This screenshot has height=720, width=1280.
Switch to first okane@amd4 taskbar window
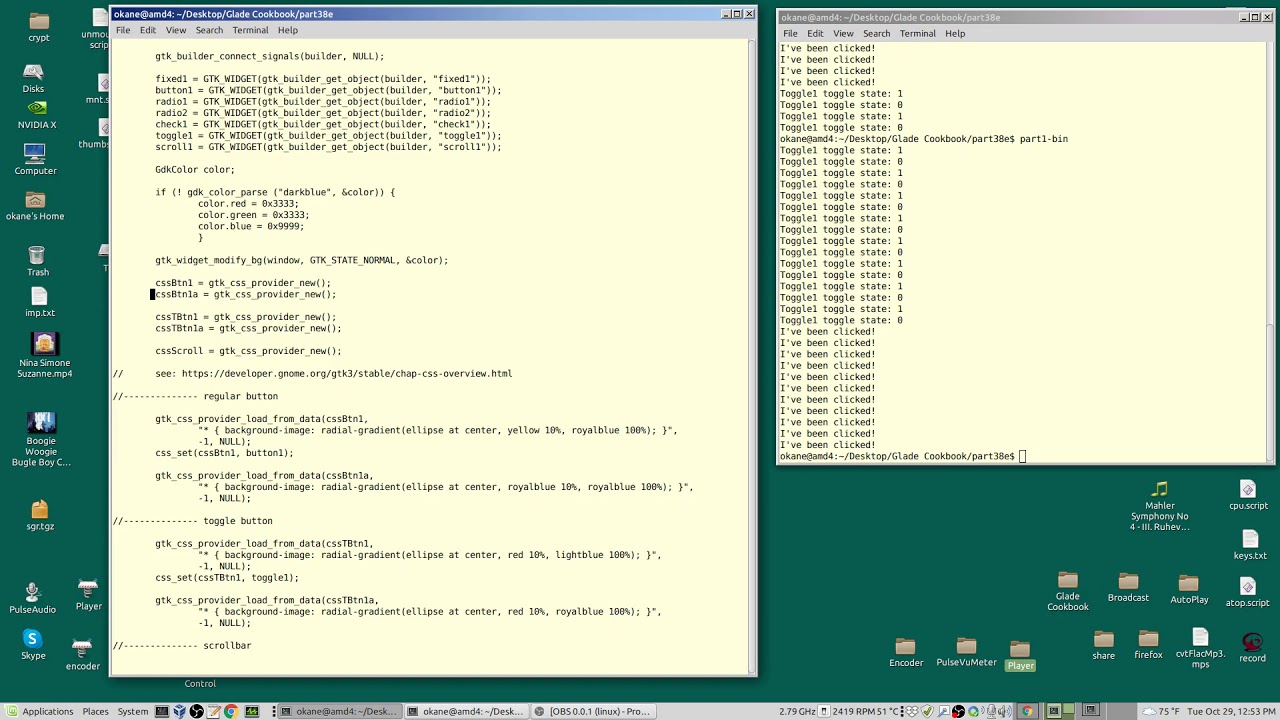[339, 711]
